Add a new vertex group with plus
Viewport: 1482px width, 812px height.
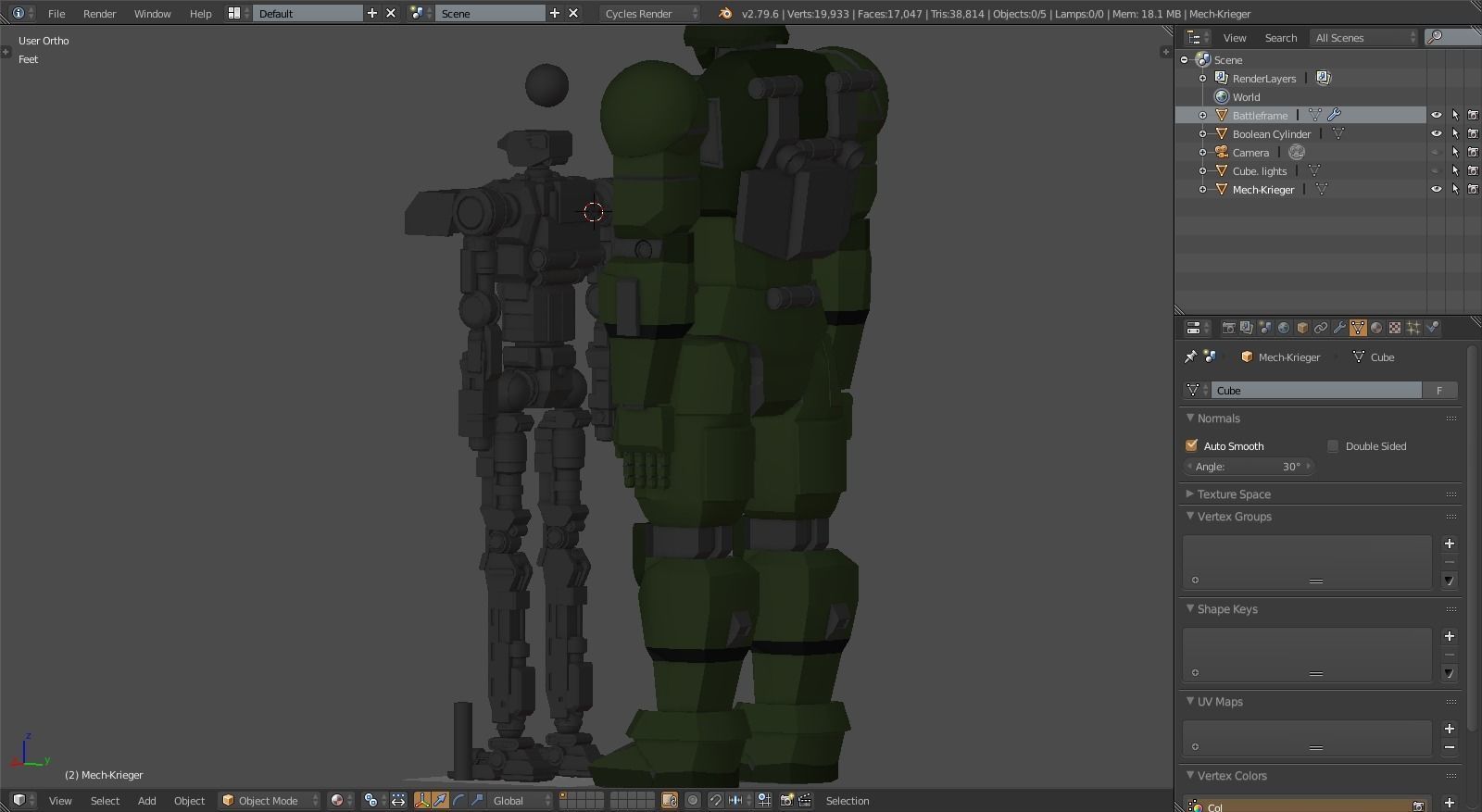[1450, 543]
